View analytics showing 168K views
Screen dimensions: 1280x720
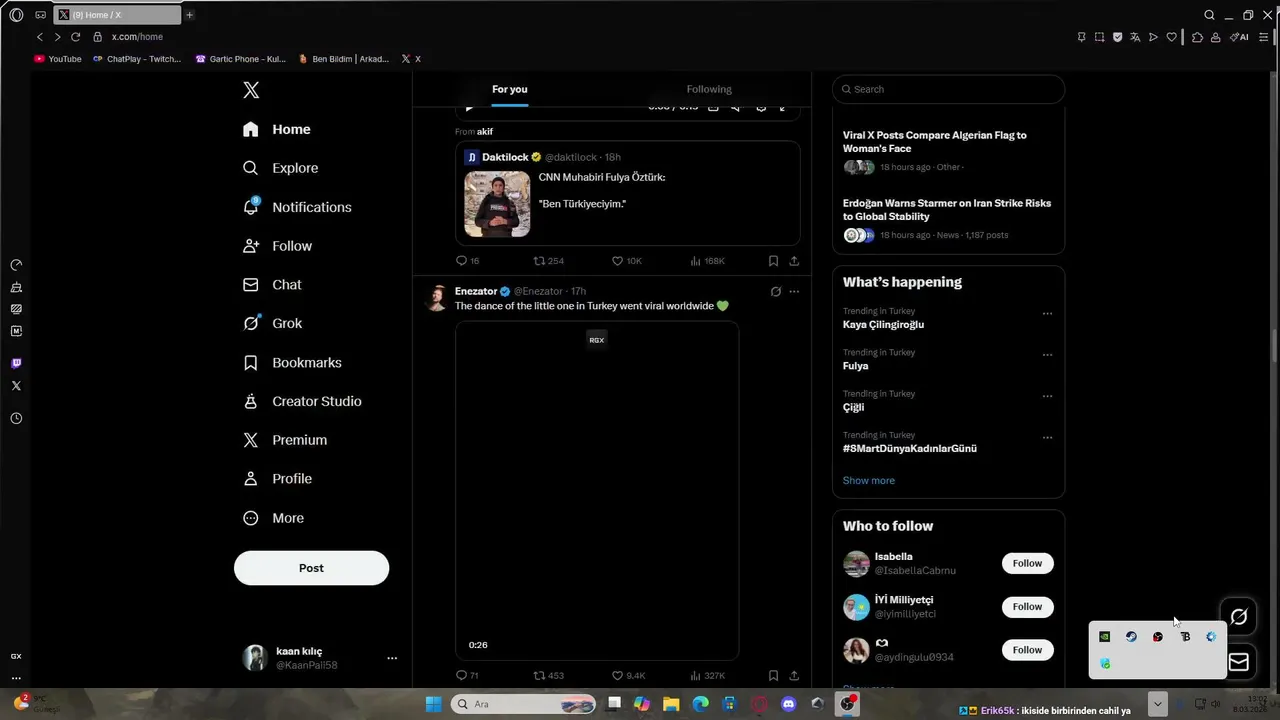tap(707, 261)
